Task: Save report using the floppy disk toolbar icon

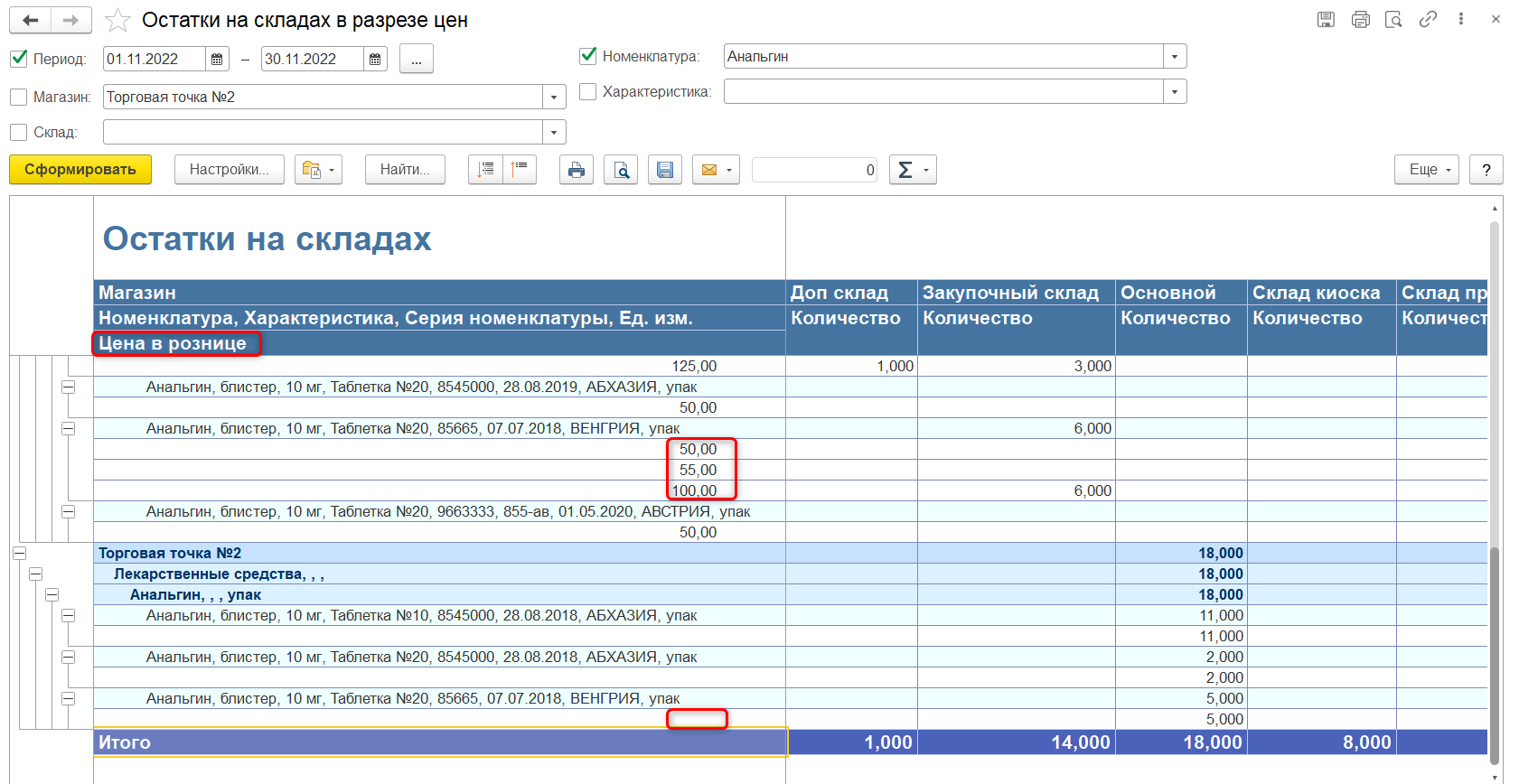Action: pos(665,170)
